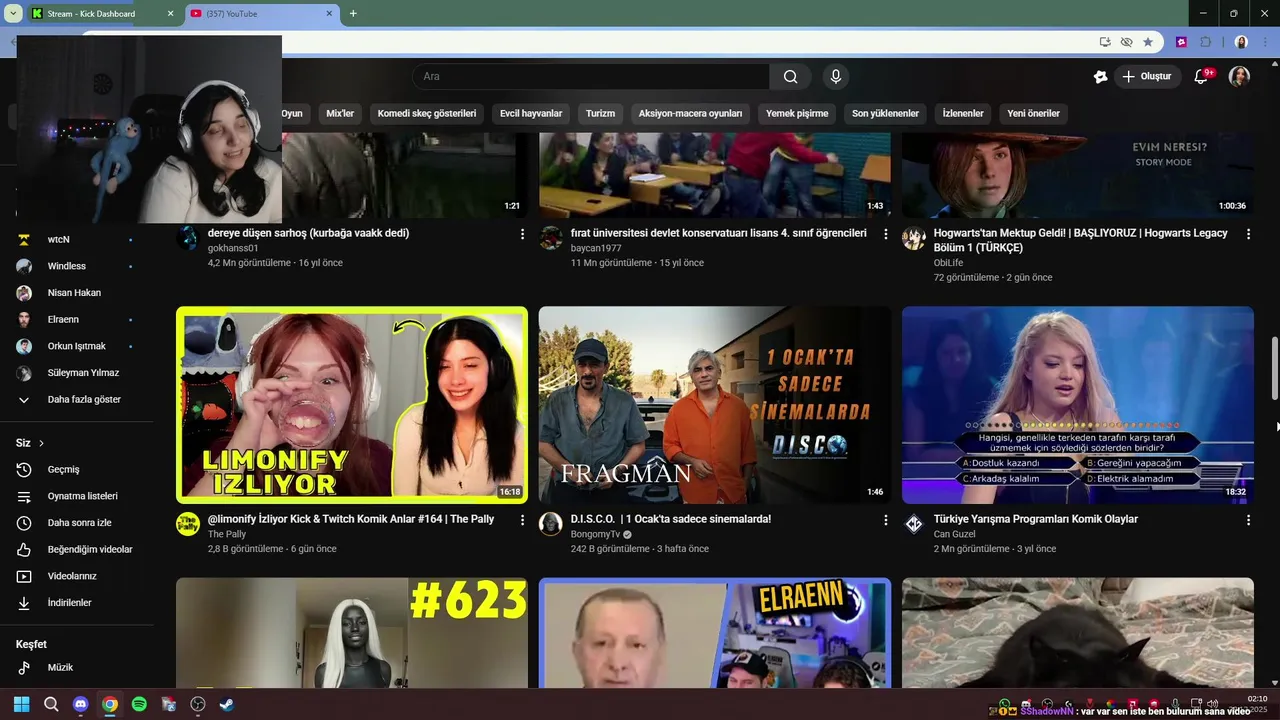The image size is (1280, 720).
Task: Click the purple extension icon in toolbar
Action: click(x=1182, y=42)
